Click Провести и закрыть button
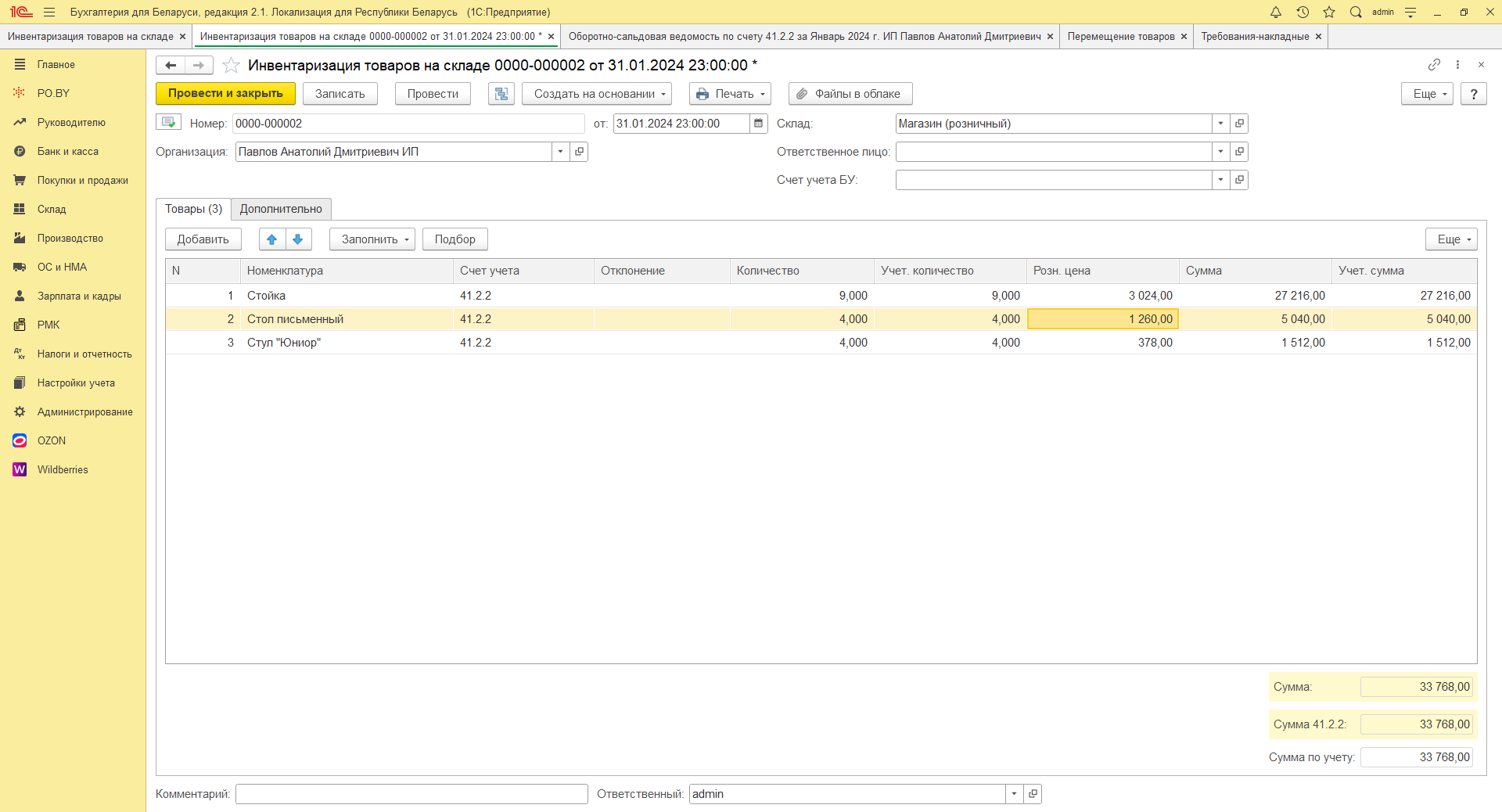 pos(225,94)
